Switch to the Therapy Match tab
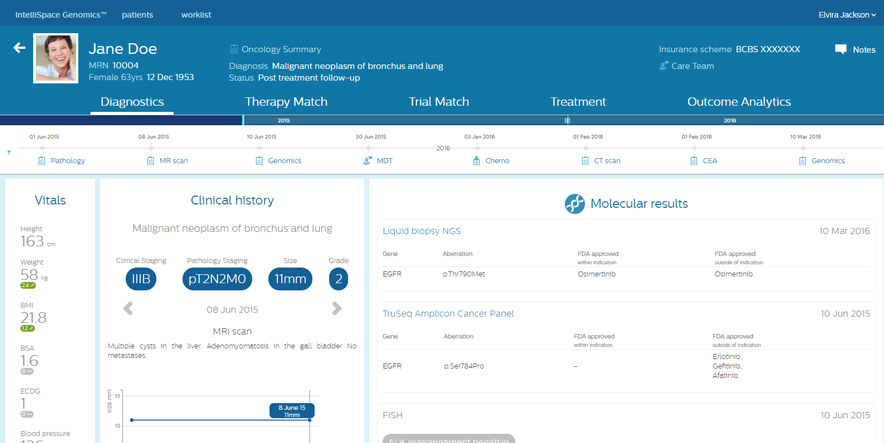The width and height of the screenshot is (884, 443). point(286,102)
